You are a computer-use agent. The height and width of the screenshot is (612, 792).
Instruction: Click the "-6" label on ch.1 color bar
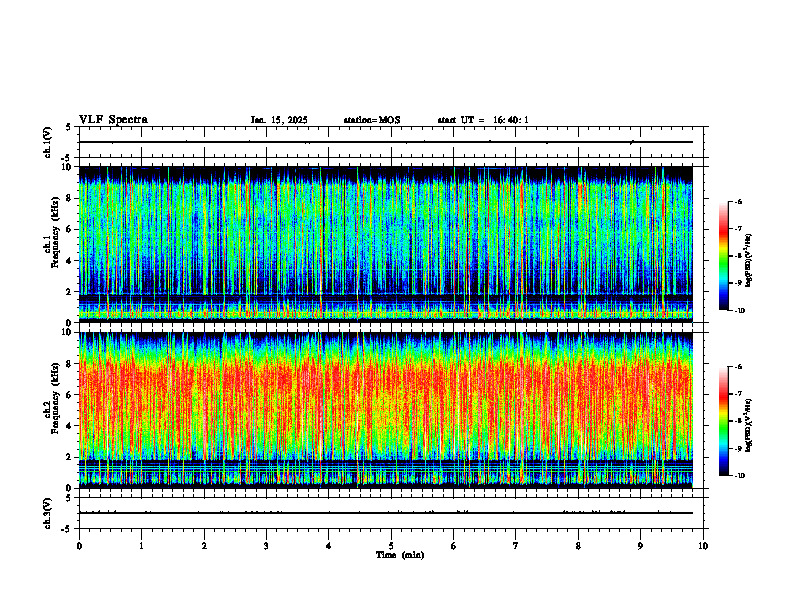pos(738,202)
